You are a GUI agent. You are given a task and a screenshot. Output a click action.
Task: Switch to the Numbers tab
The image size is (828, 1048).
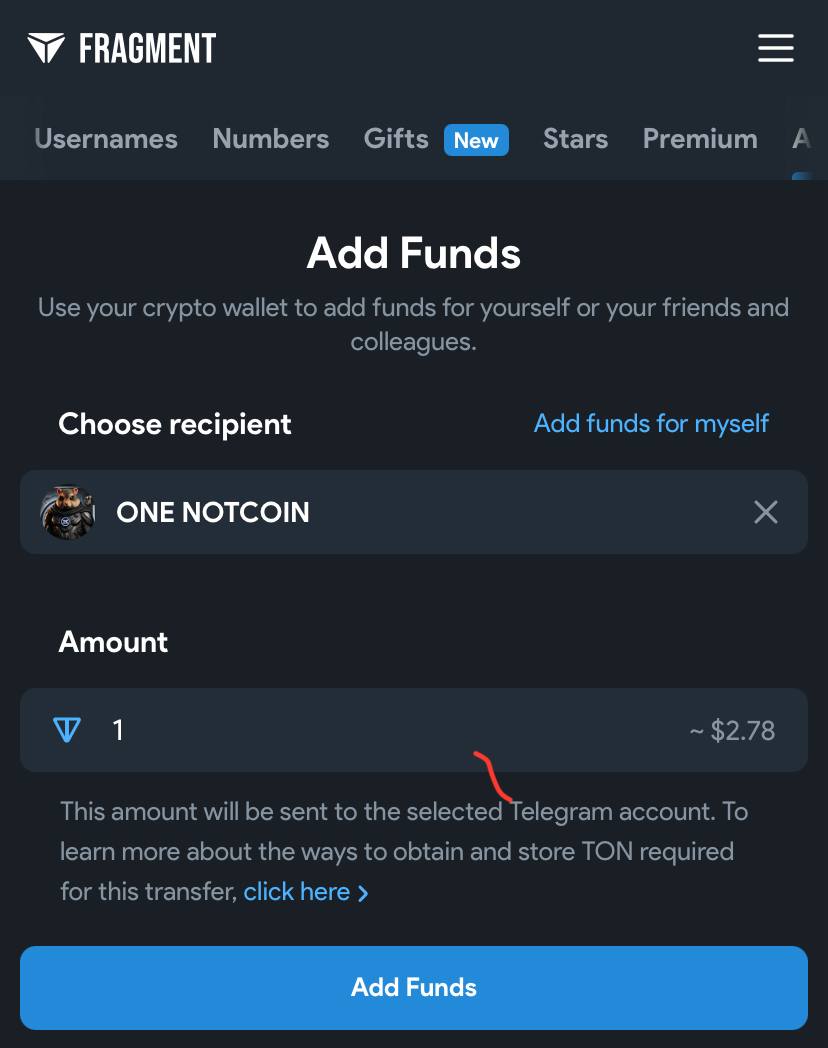pyautogui.click(x=271, y=139)
